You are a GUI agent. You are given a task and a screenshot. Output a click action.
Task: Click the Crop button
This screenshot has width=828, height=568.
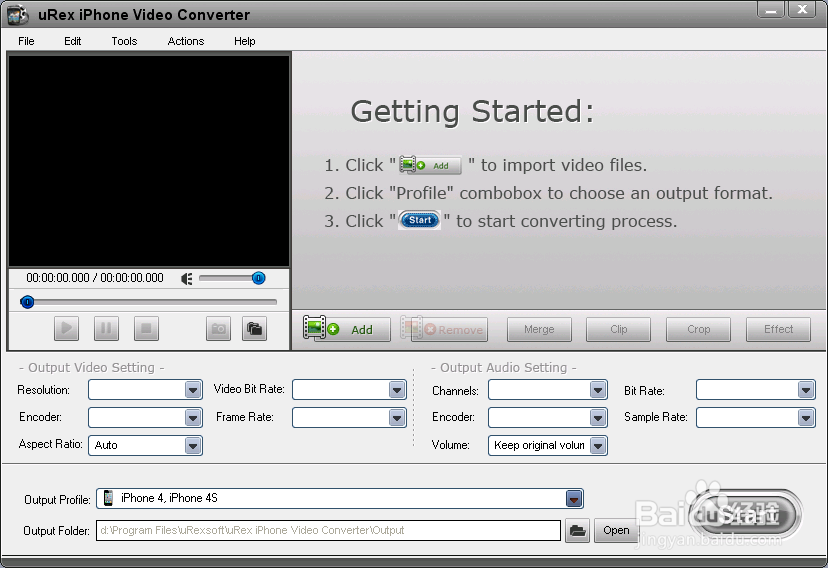[x=699, y=329]
